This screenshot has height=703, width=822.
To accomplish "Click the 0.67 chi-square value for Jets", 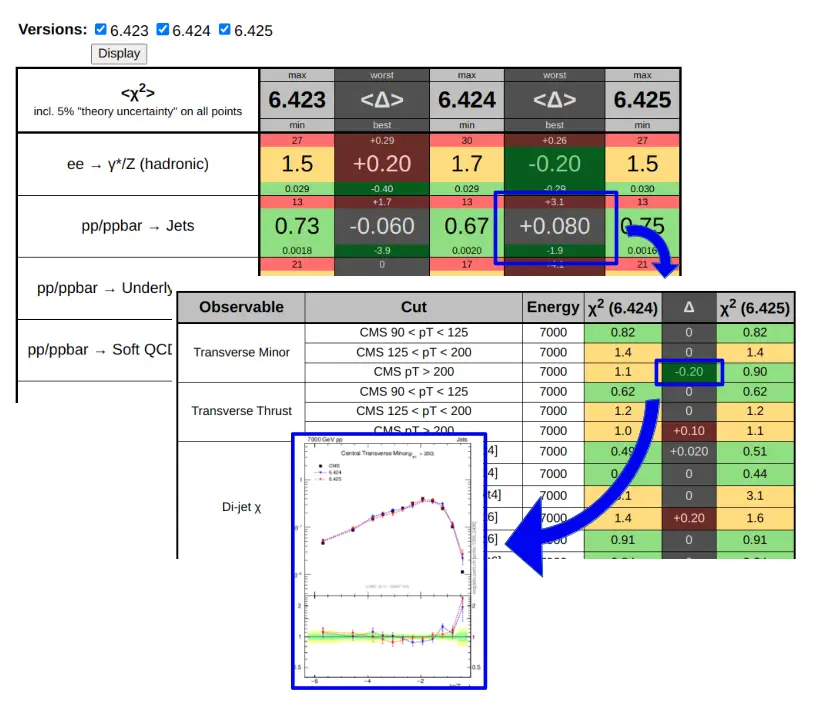I will click(467, 226).
